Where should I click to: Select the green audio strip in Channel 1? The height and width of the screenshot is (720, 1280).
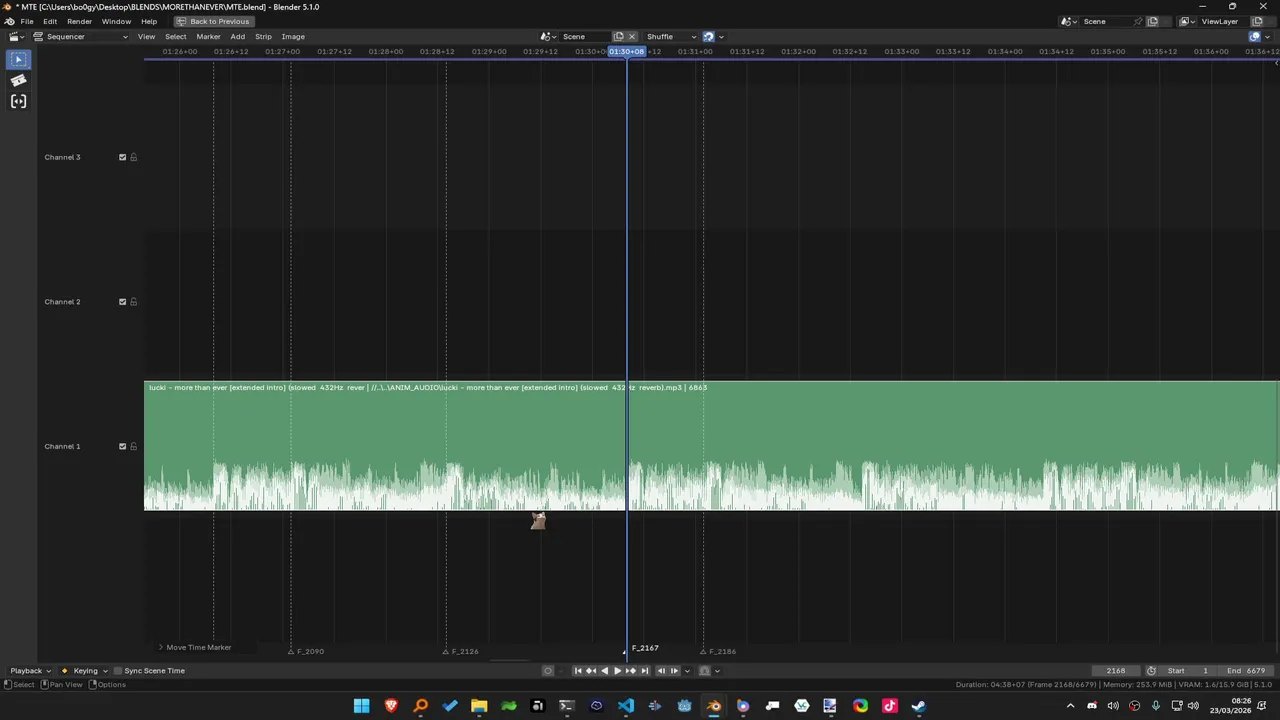coord(711,446)
